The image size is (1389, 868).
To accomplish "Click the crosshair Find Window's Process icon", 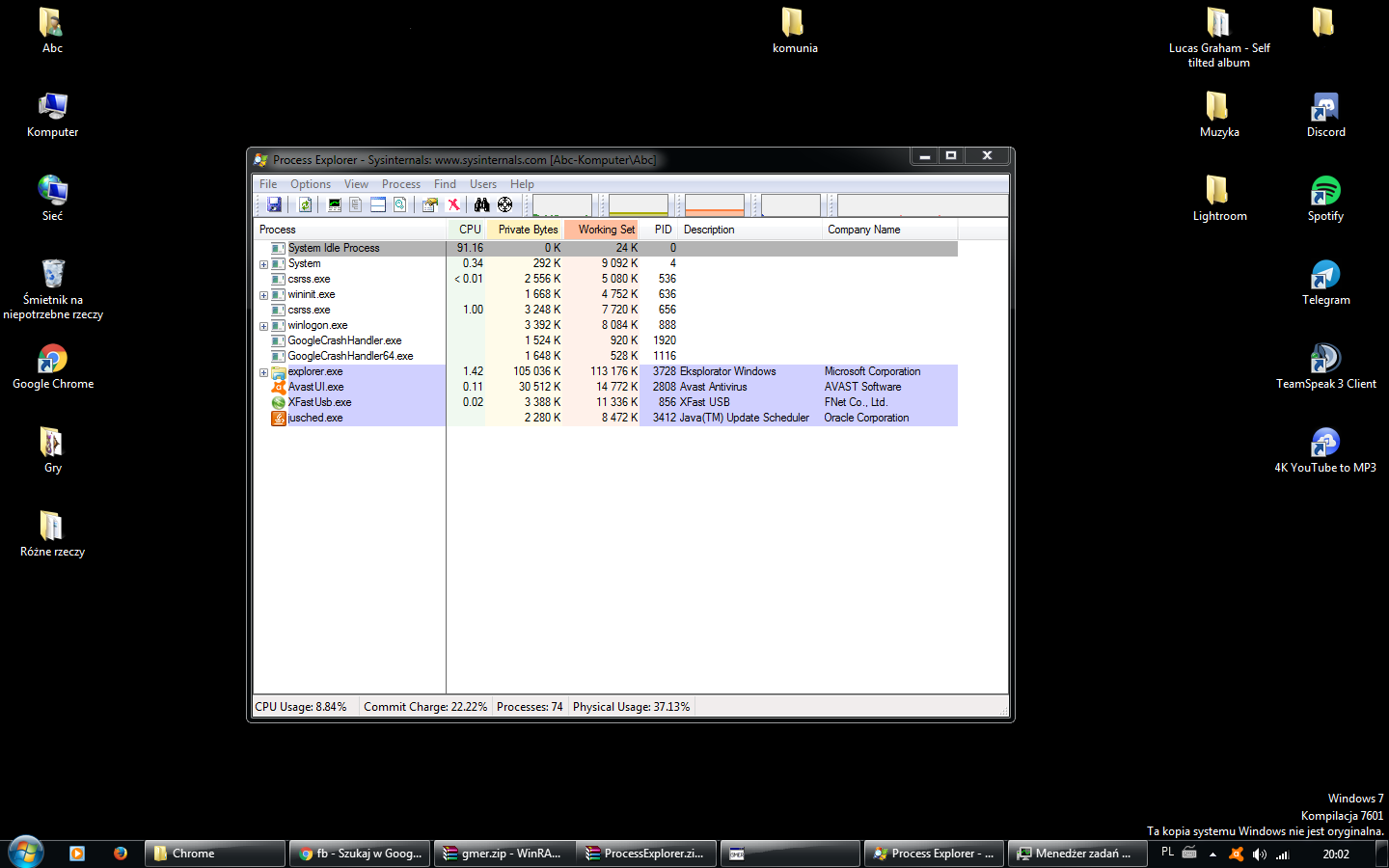I will [x=504, y=204].
